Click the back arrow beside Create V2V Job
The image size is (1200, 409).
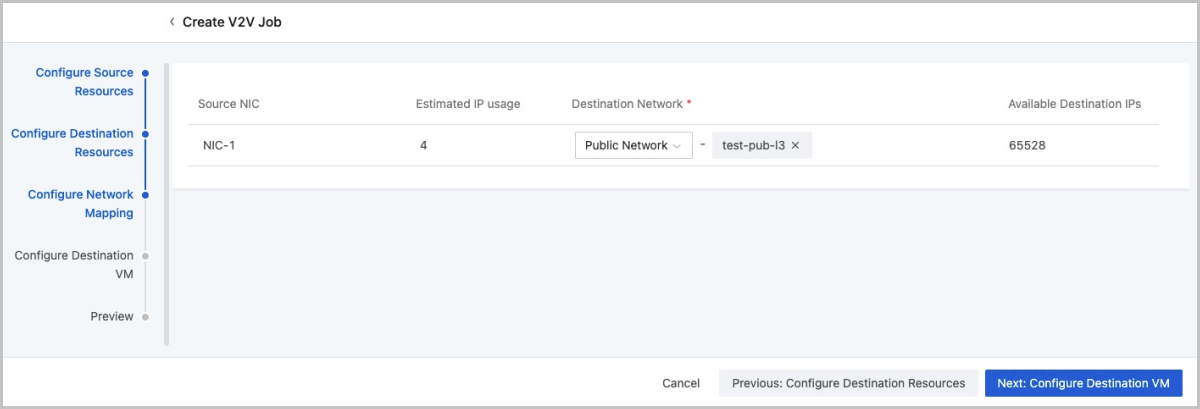click(x=172, y=22)
